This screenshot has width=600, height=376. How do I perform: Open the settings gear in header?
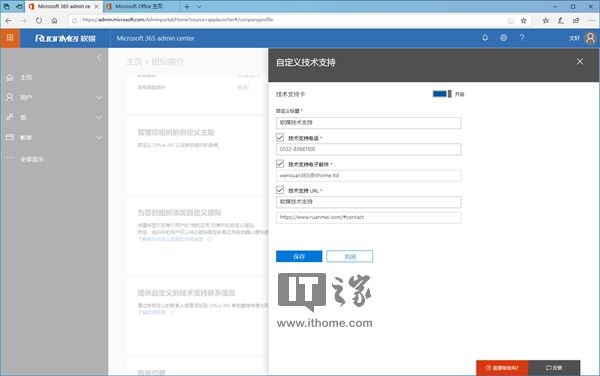coord(504,38)
